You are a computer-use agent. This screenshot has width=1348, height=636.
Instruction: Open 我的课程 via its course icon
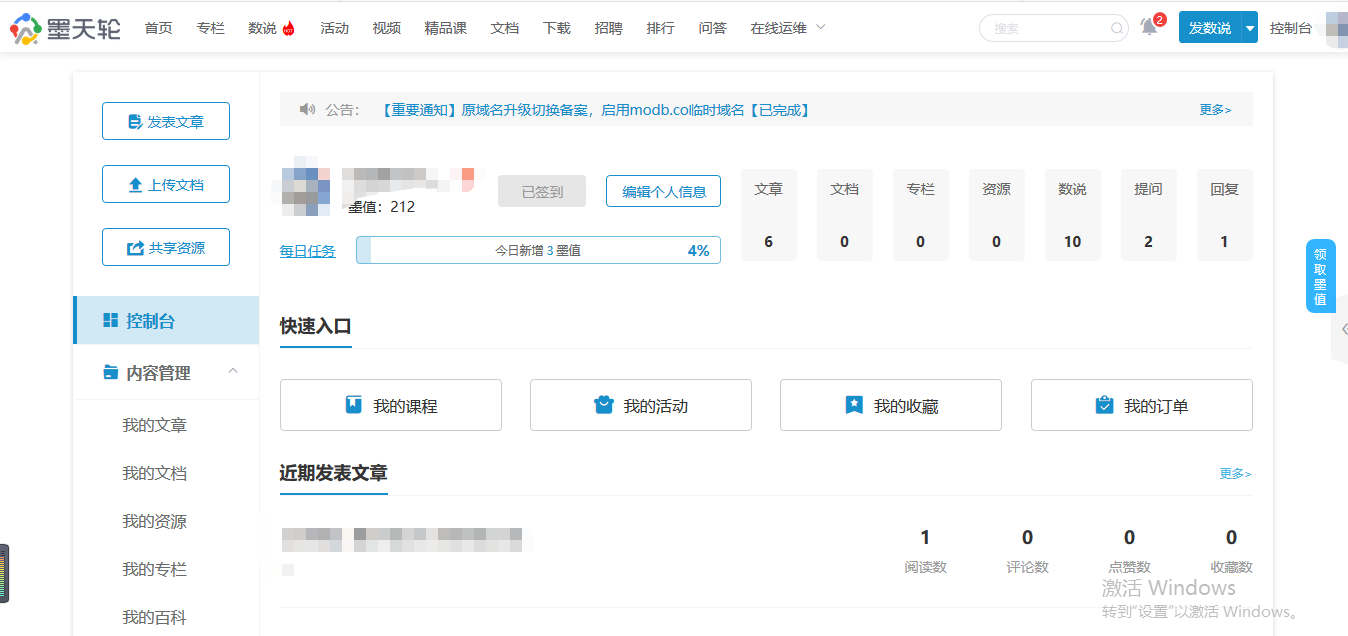(x=352, y=404)
